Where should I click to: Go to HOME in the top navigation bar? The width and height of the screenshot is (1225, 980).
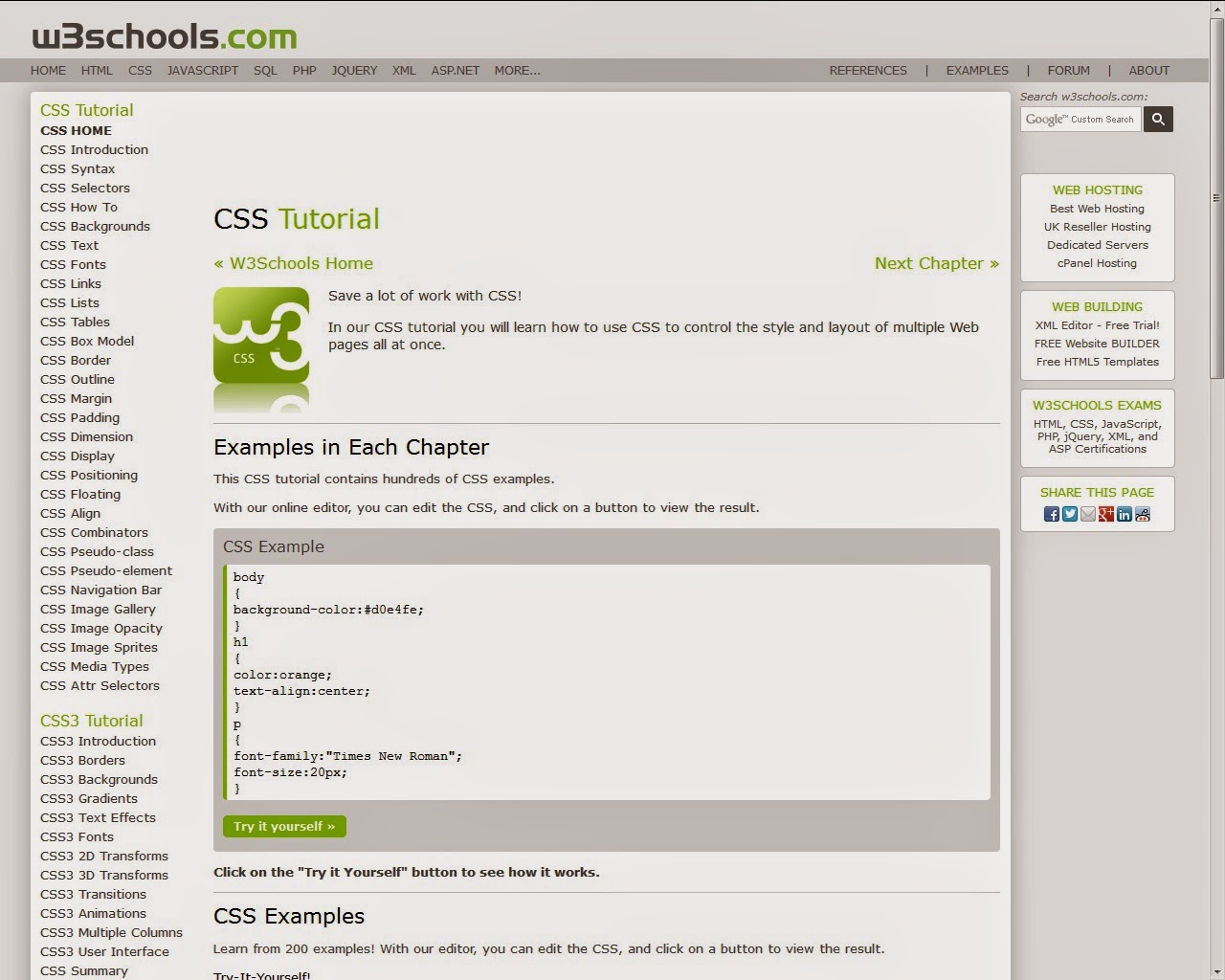coord(48,70)
